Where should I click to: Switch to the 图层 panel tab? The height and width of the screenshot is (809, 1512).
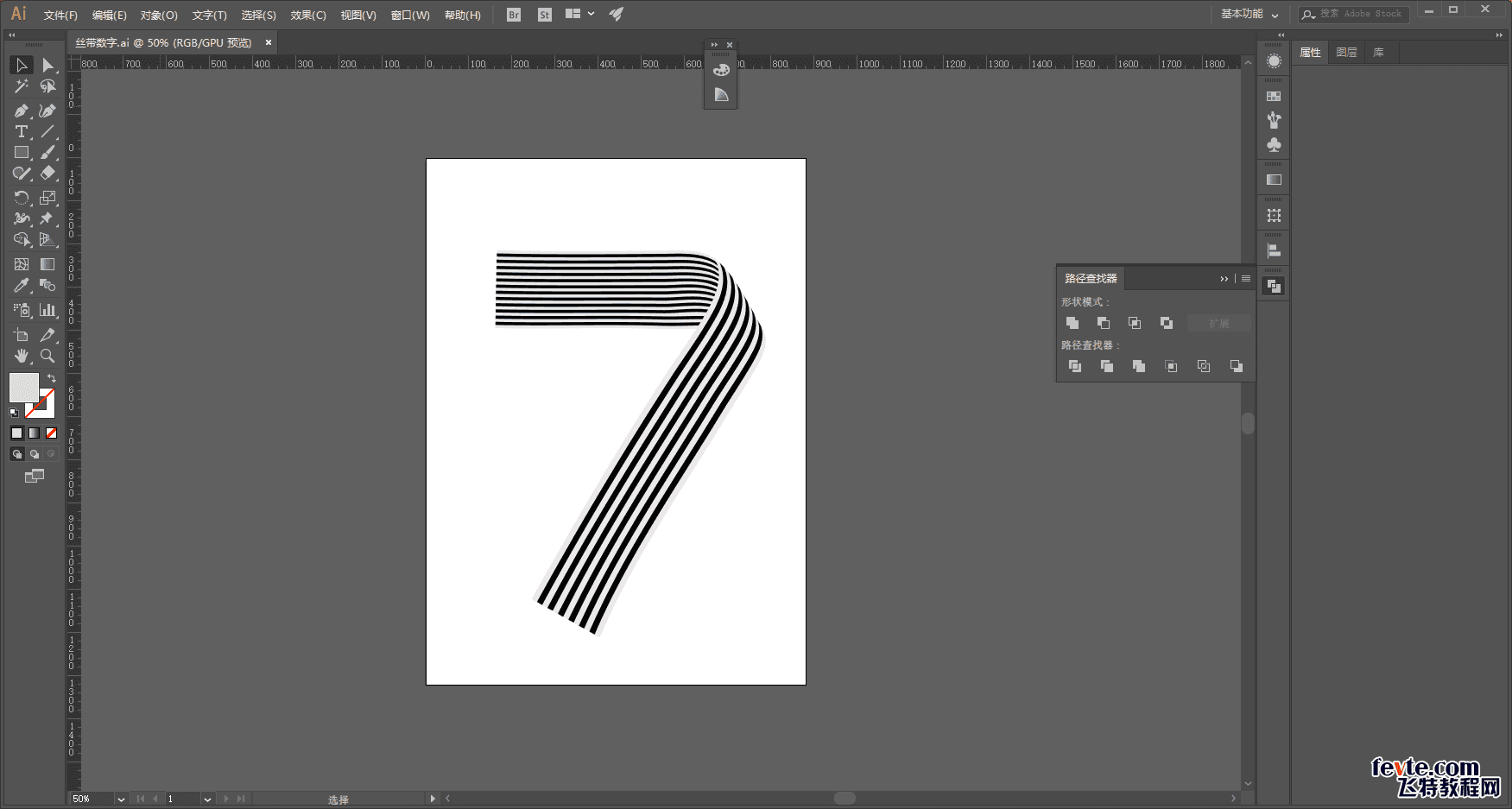1346,53
